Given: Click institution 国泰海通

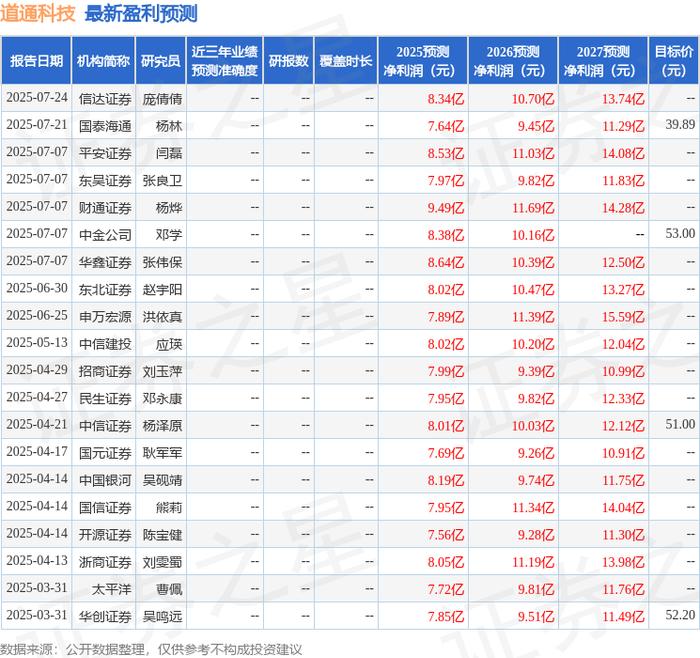Looking at the screenshot, I should (x=105, y=126).
